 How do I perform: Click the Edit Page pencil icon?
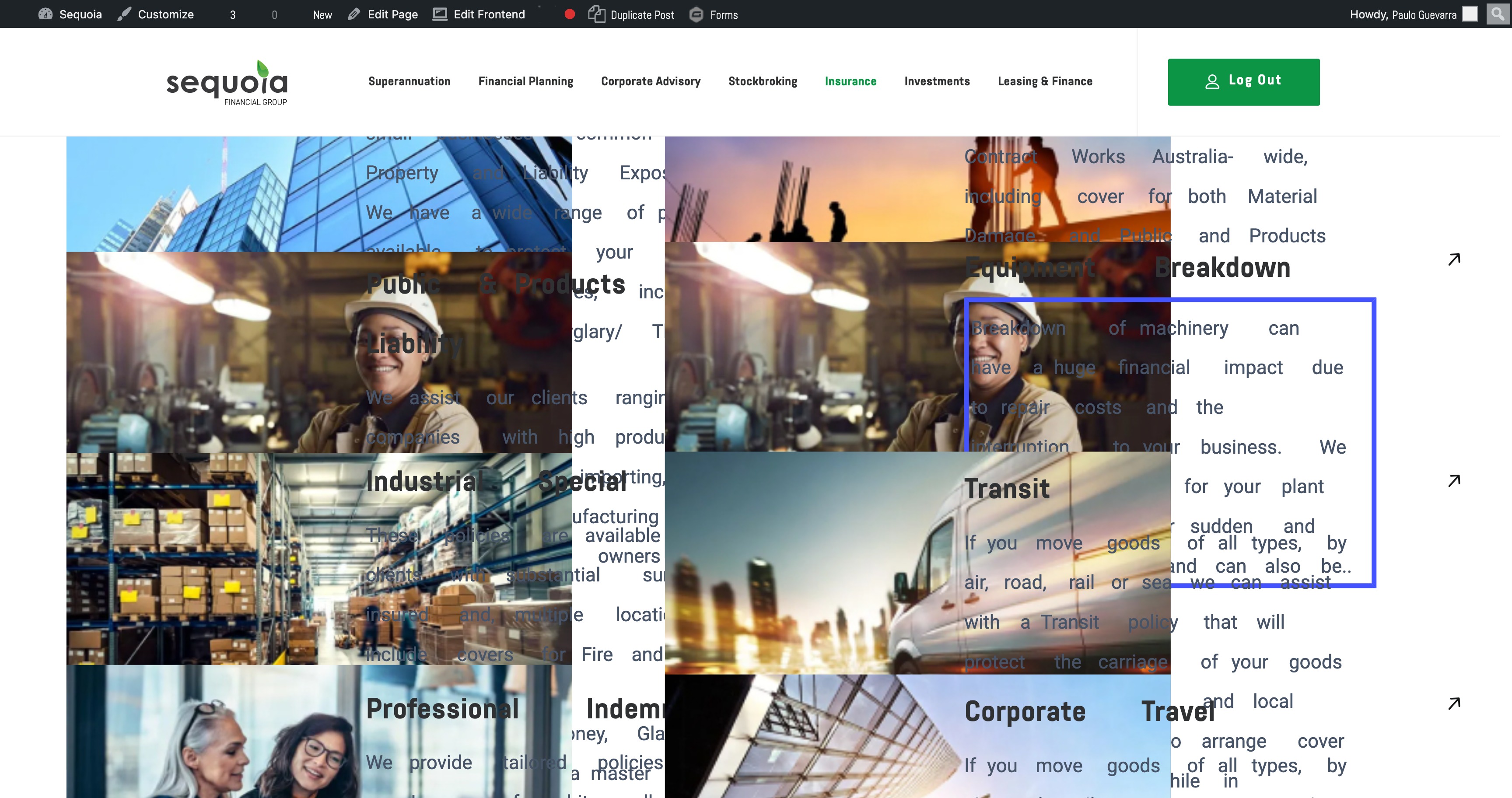tap(353, 14)
